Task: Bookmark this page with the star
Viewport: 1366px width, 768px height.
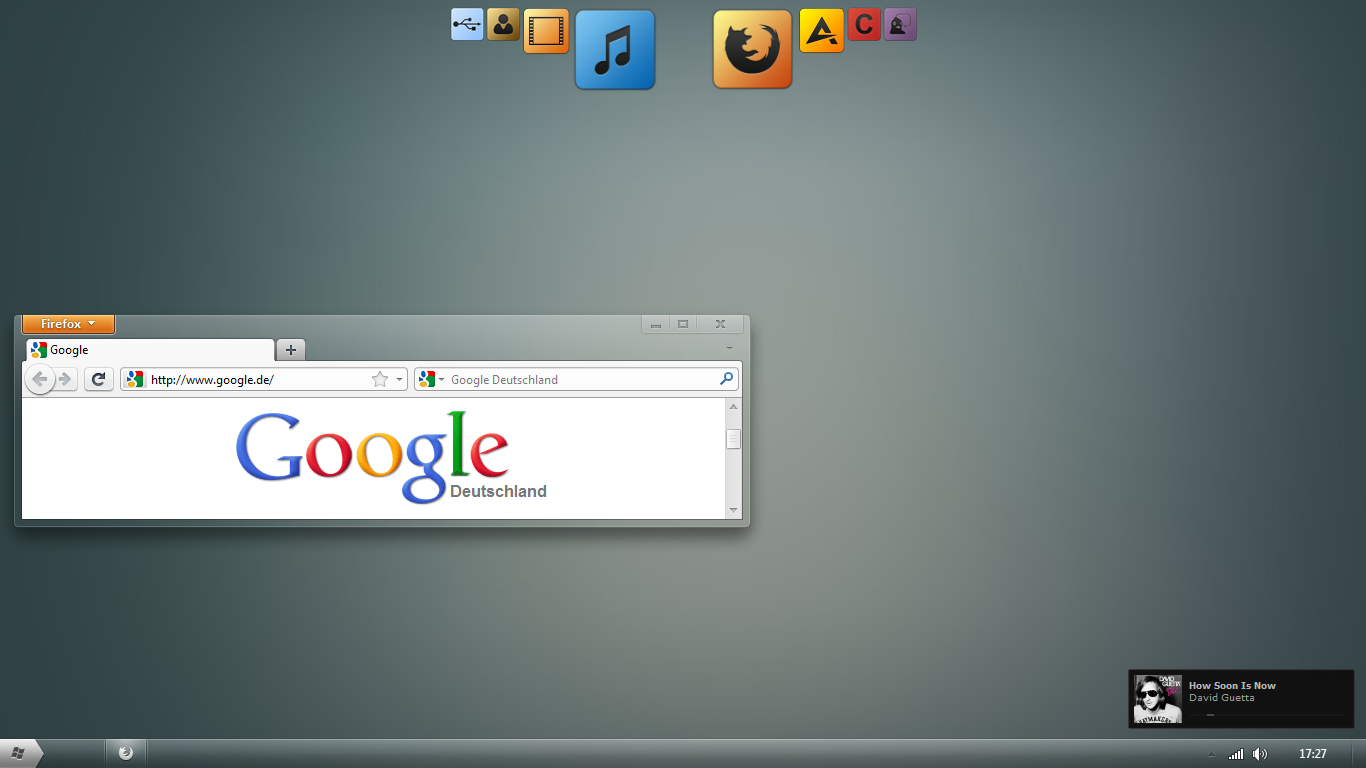Action: [380, 379]
